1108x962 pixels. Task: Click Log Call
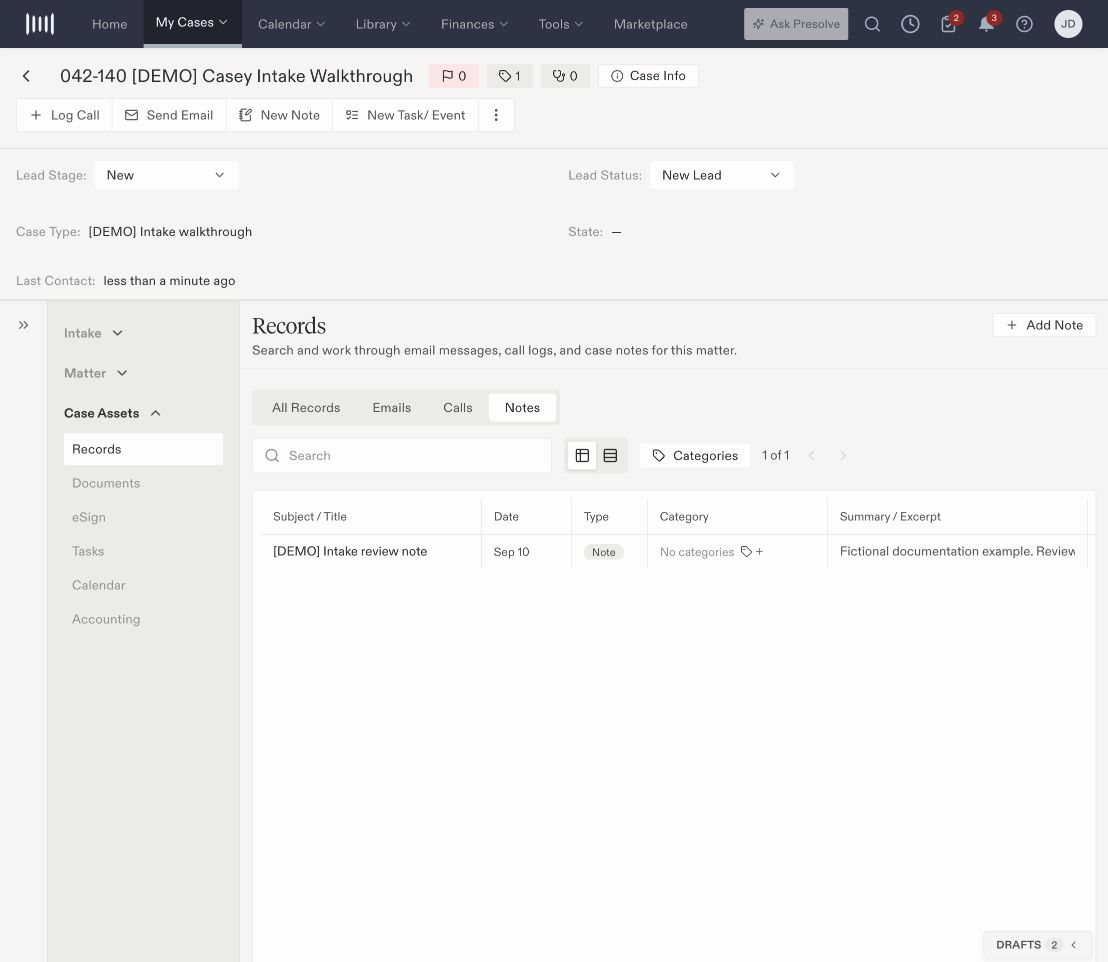click(x=64, y=115)
